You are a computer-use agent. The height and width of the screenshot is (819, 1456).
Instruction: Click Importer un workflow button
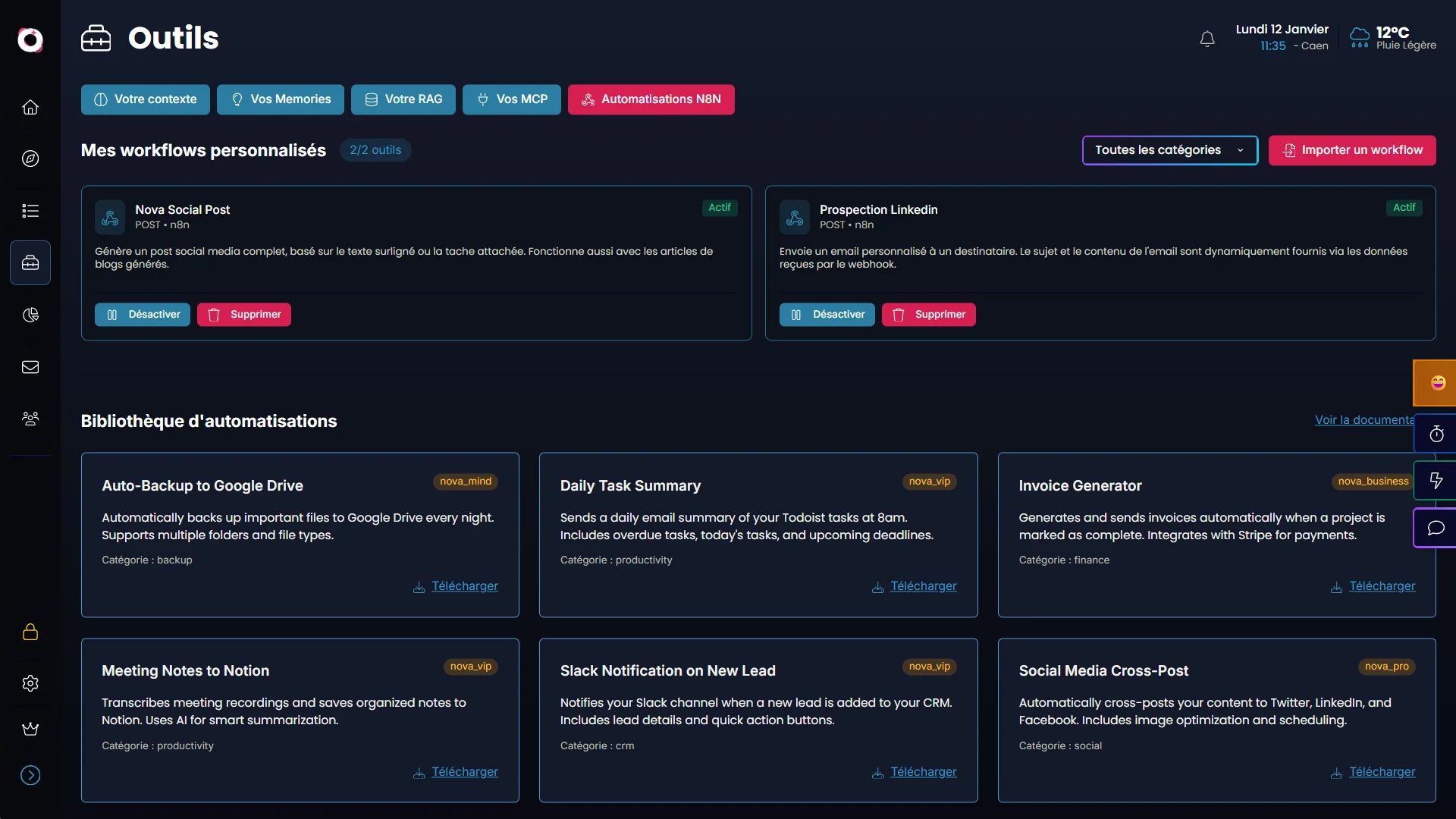tap(1352, 150)
